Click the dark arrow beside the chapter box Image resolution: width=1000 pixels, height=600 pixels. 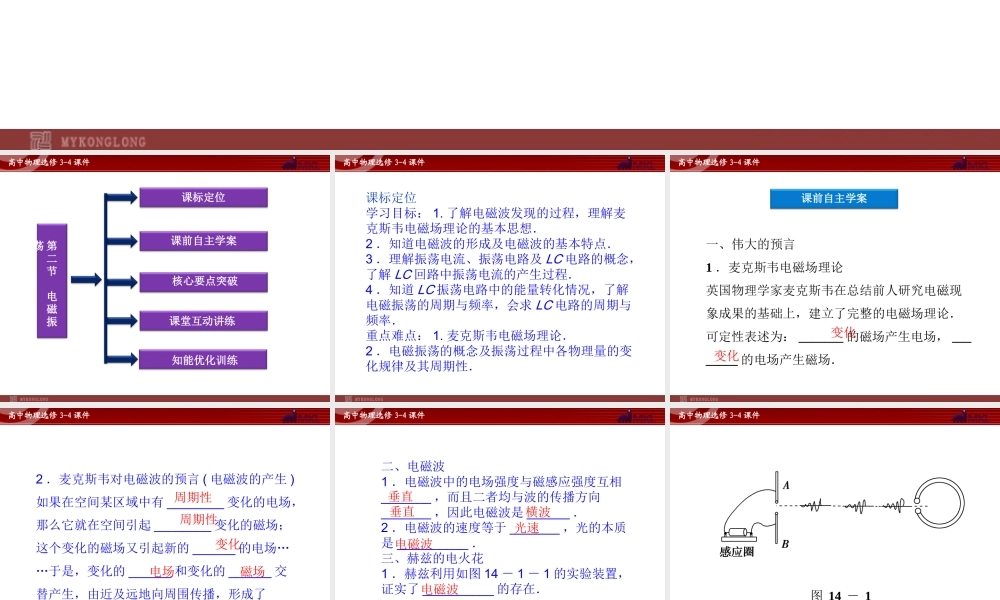coord(84,279)
